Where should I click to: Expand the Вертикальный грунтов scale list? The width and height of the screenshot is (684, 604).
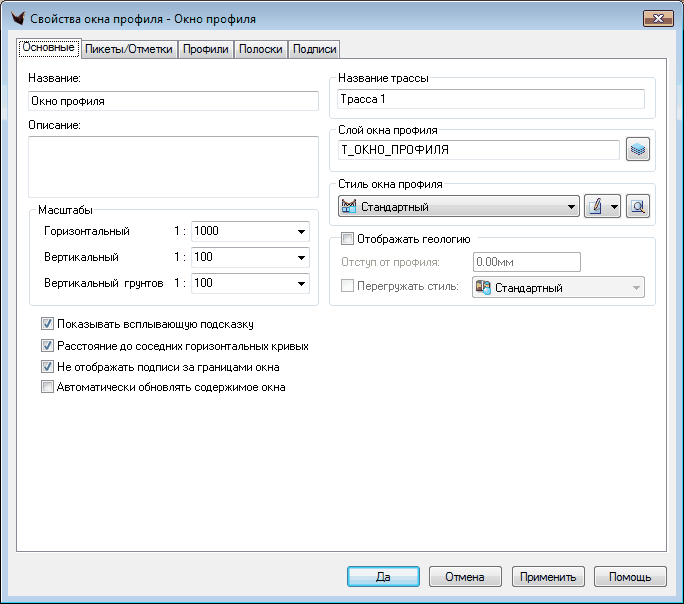click(x=300, y=284)
